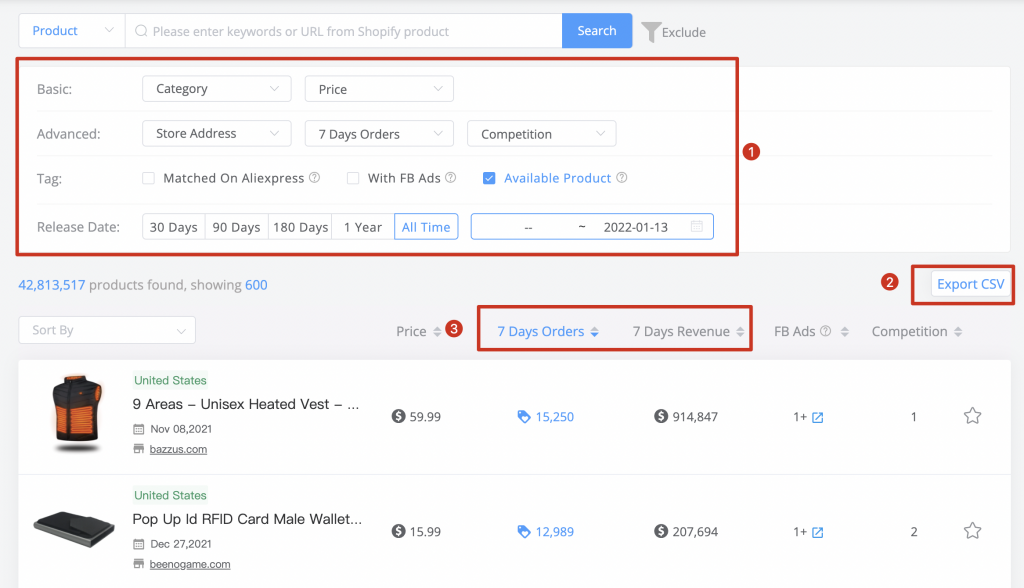Check the With FB Ads option
The height and width of the screenshot is (588, 1024).
[353, 178]
